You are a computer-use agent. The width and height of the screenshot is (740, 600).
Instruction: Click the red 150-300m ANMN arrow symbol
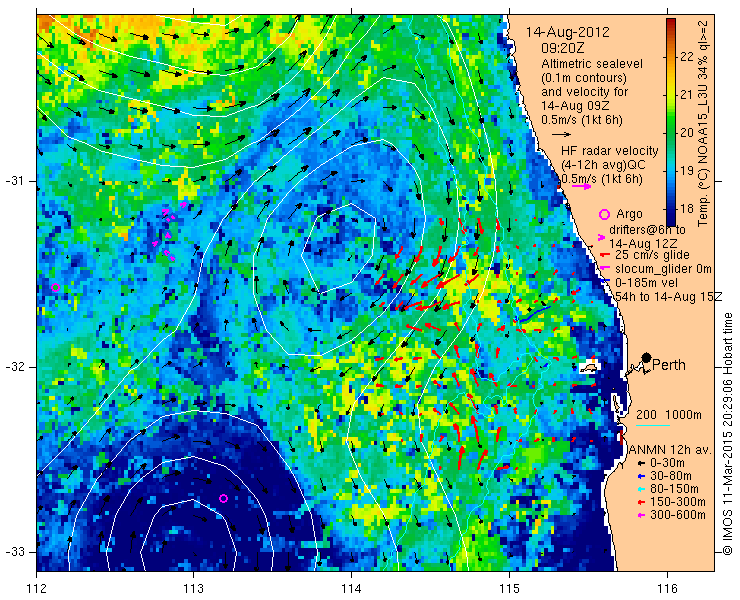[641, 502]
